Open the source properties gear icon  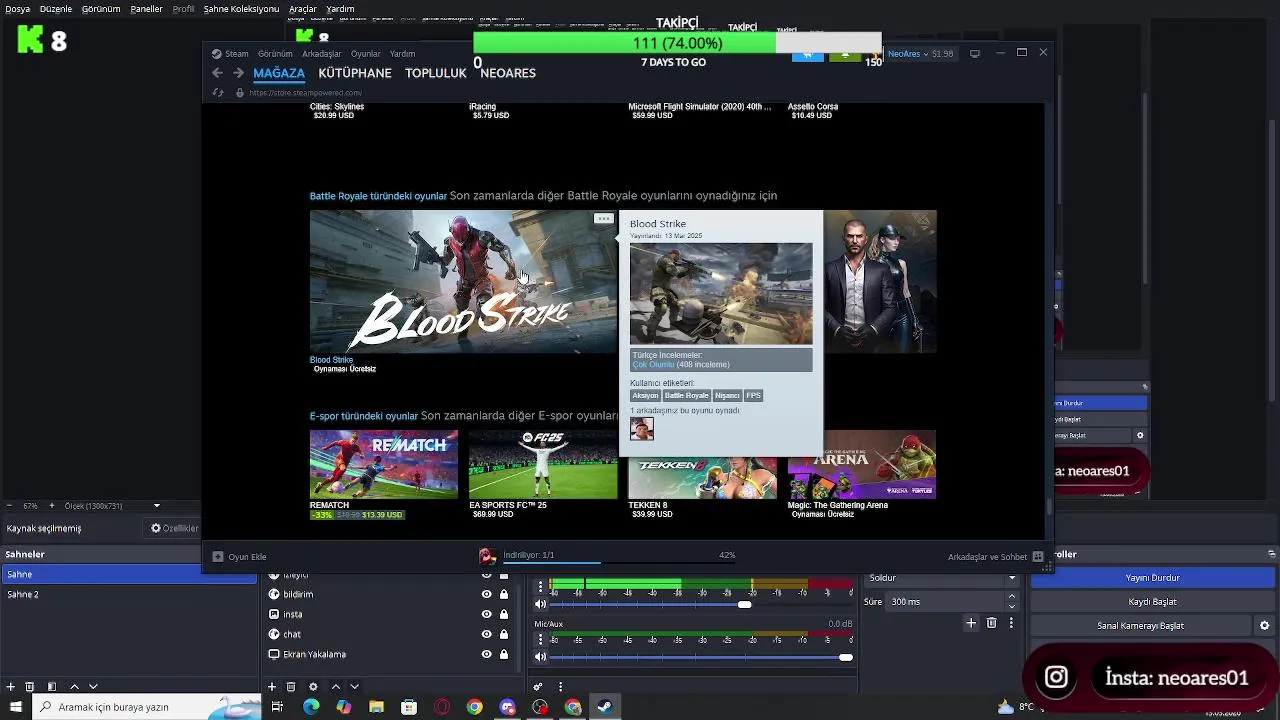pos(313,687)
